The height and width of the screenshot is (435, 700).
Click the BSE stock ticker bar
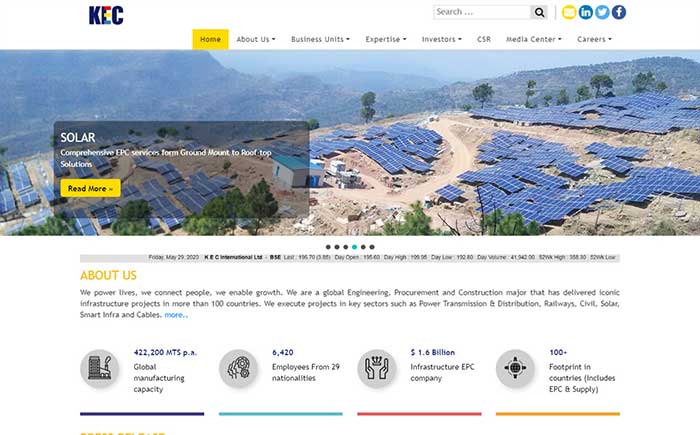(x=350, y=258)
